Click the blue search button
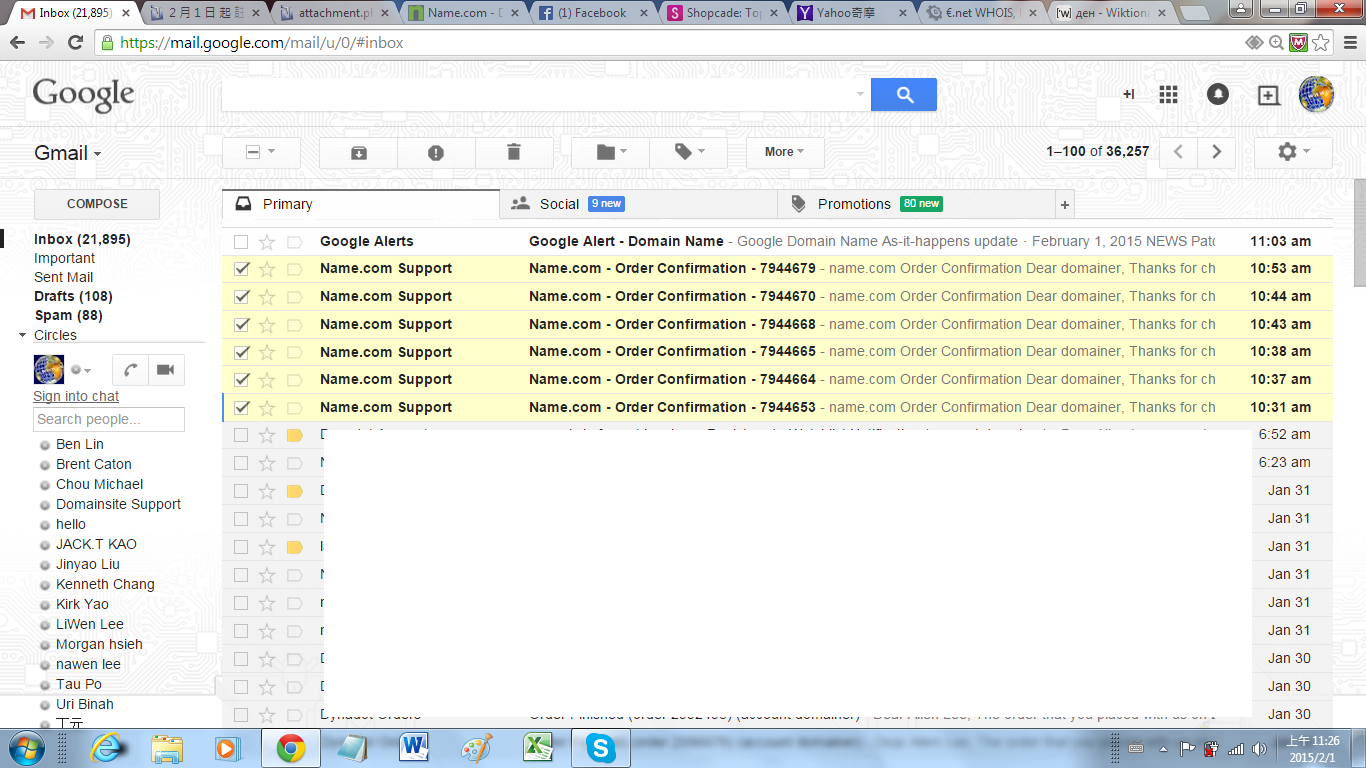 (904, 95)
